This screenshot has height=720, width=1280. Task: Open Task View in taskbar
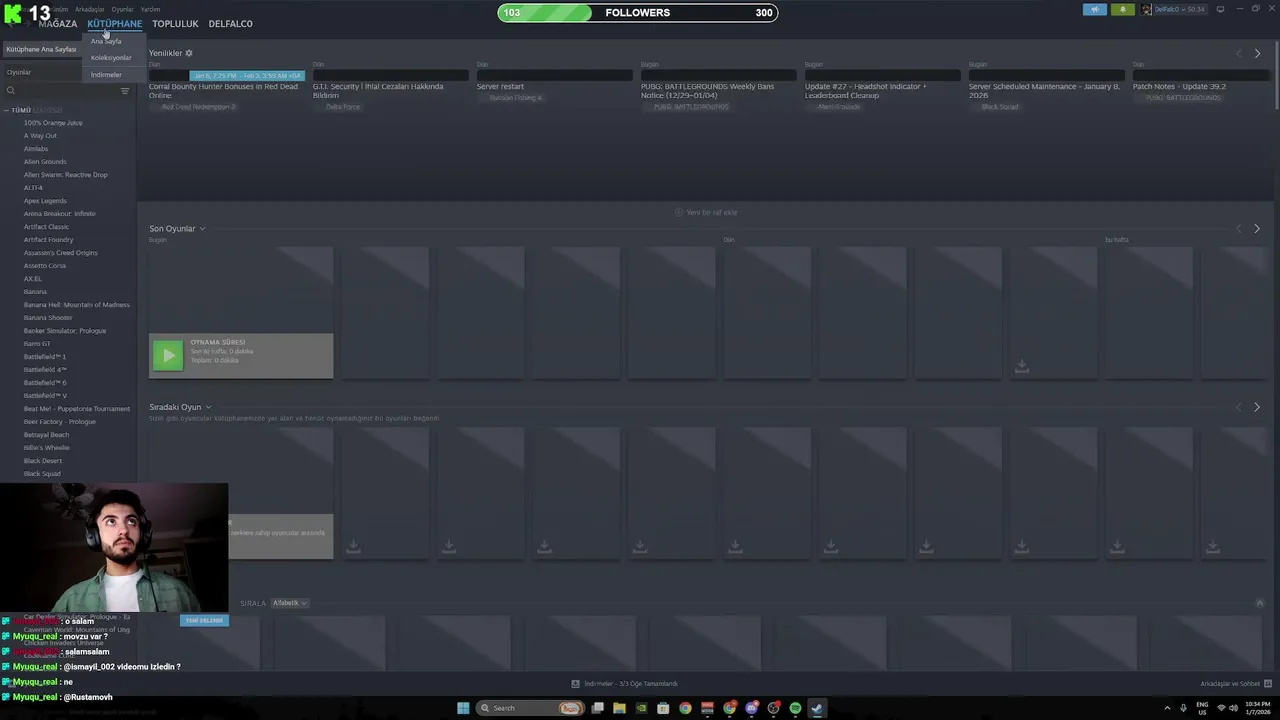click(x=597, y=708)
